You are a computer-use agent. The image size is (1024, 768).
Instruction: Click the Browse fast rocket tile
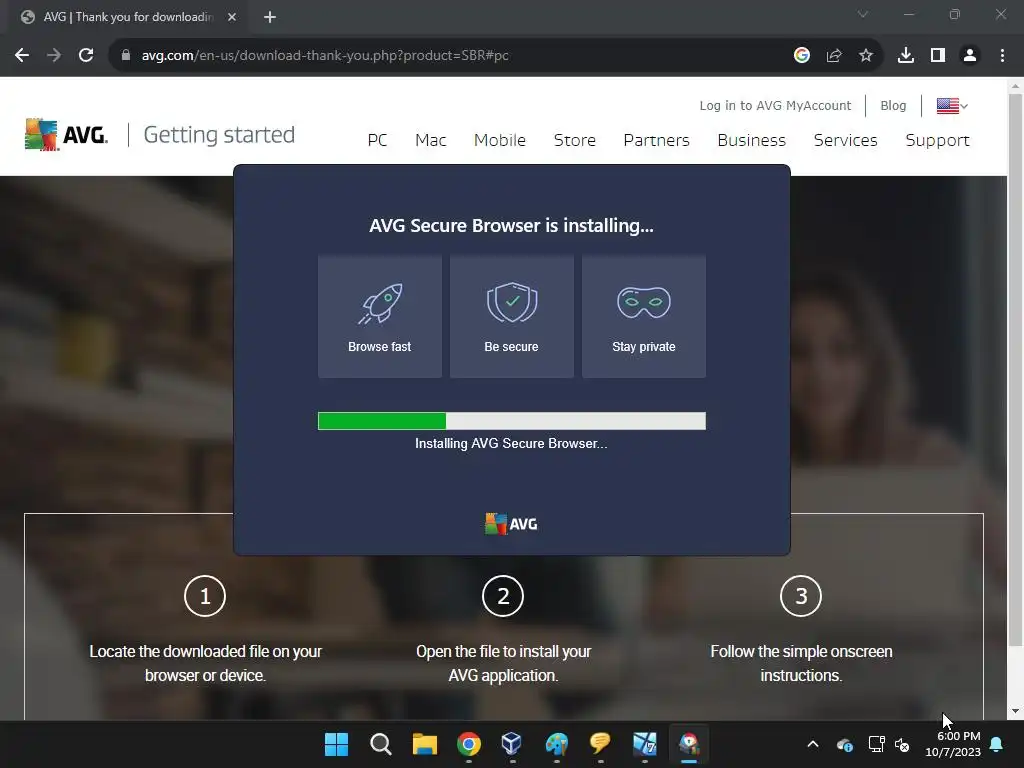[x=379, y=316]
